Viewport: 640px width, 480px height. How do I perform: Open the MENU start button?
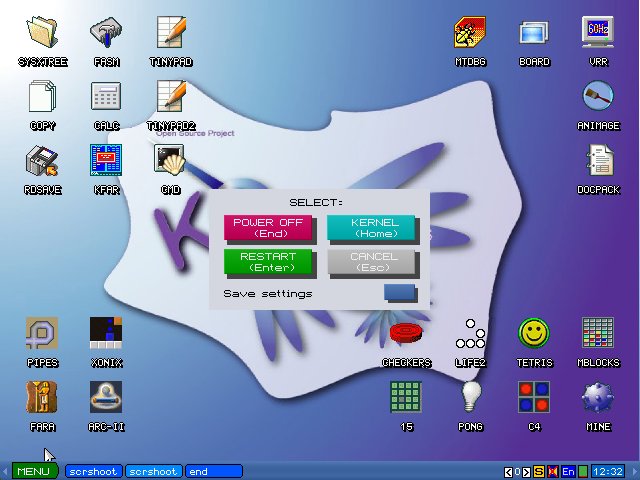[33, 471]
